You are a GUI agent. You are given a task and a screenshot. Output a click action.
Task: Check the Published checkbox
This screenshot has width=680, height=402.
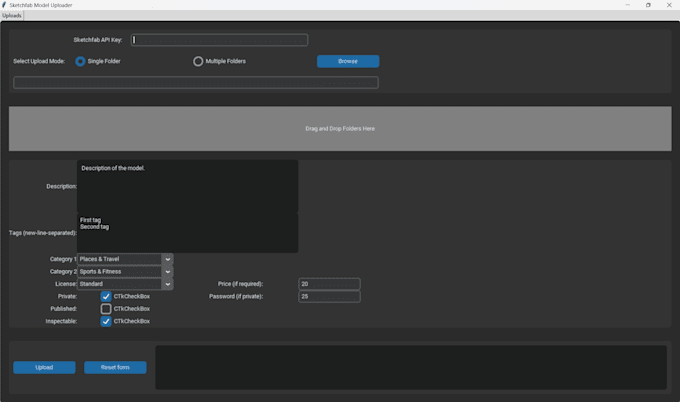point(106,309)
